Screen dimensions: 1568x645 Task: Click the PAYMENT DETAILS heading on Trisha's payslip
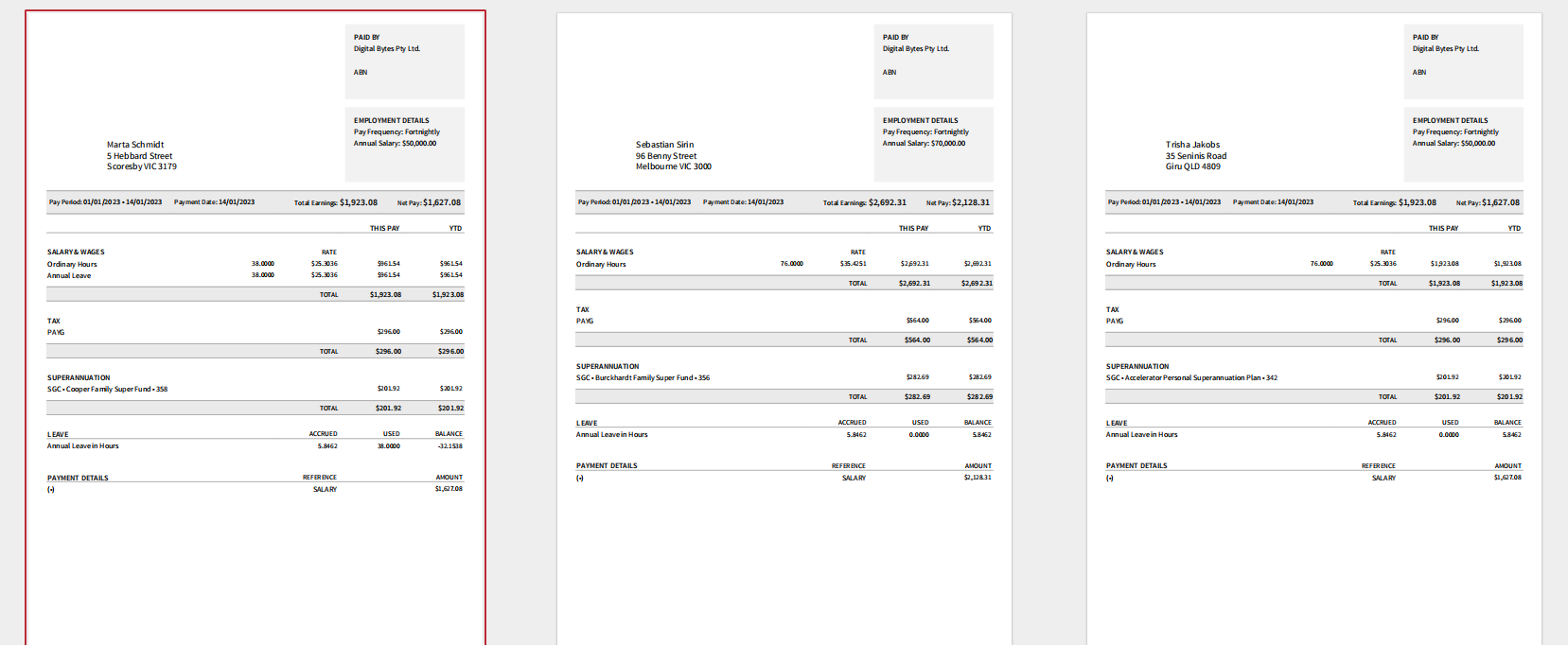pos(1136,465)
